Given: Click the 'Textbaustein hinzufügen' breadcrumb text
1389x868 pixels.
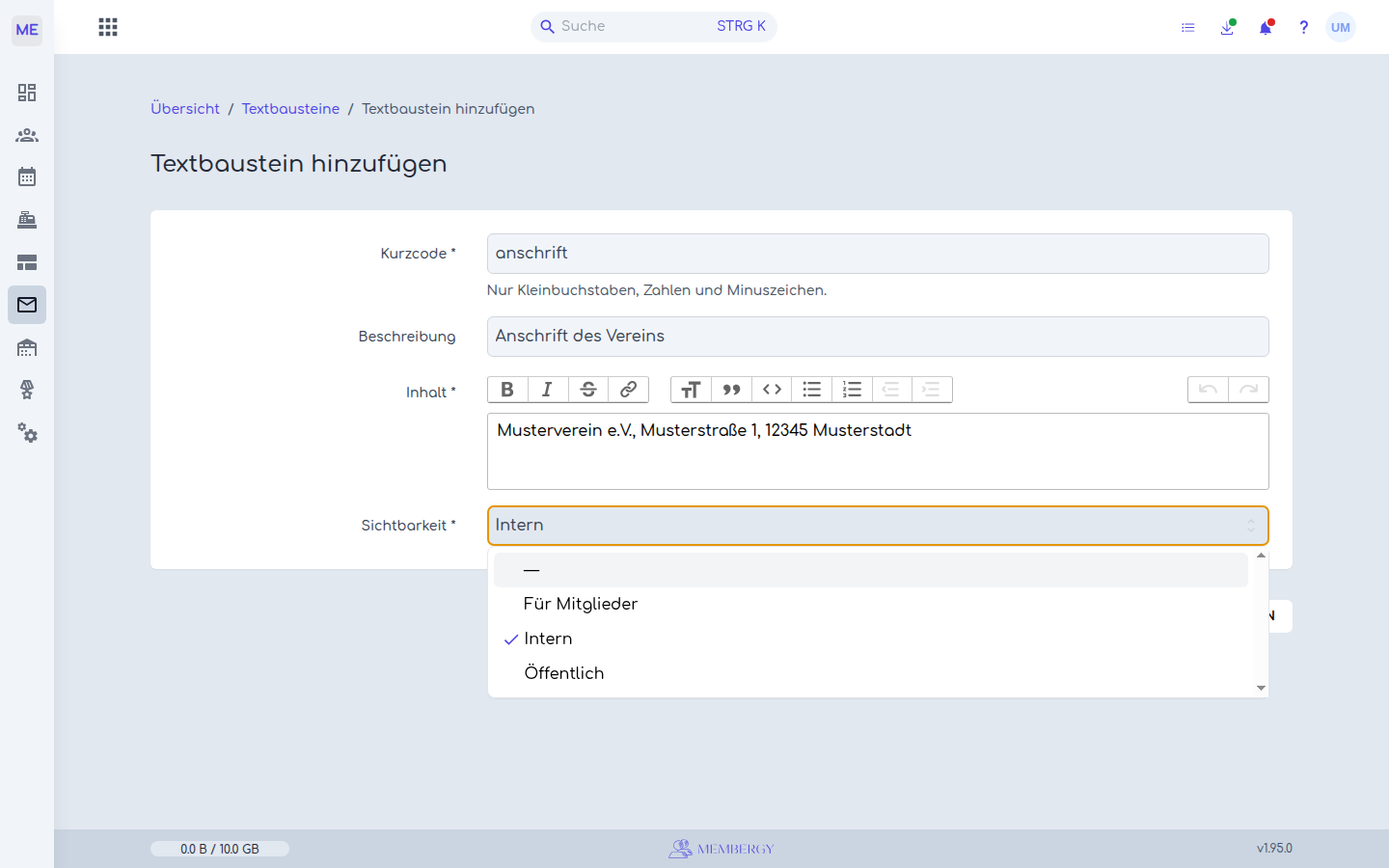Looking at the screenshot, I should pos(449,109).
